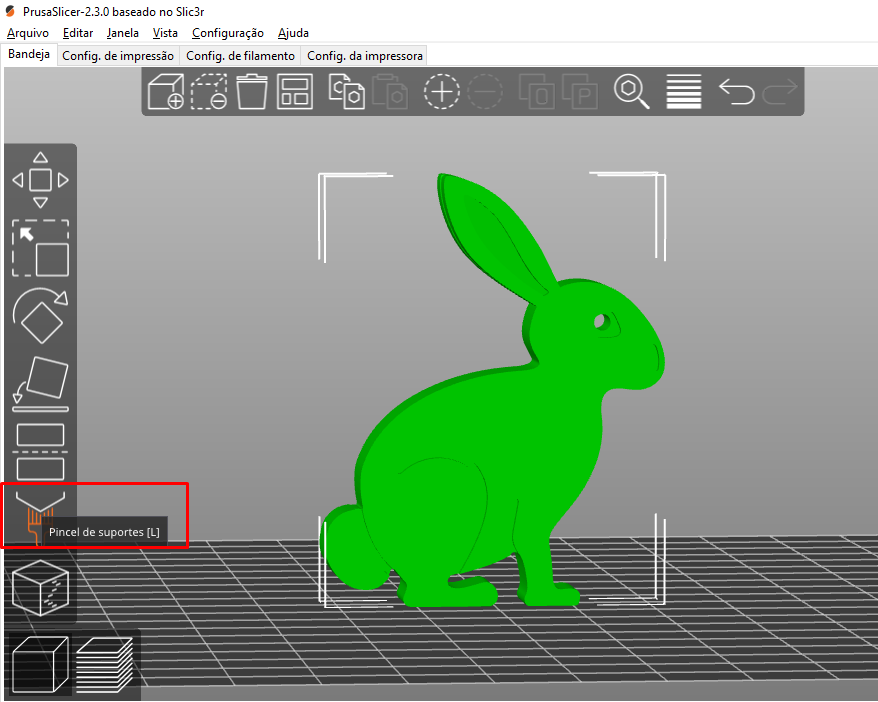This screenshot has width=878, height=702.
Task: Select the Seam painting cube tool
Action: click(40, 588)
